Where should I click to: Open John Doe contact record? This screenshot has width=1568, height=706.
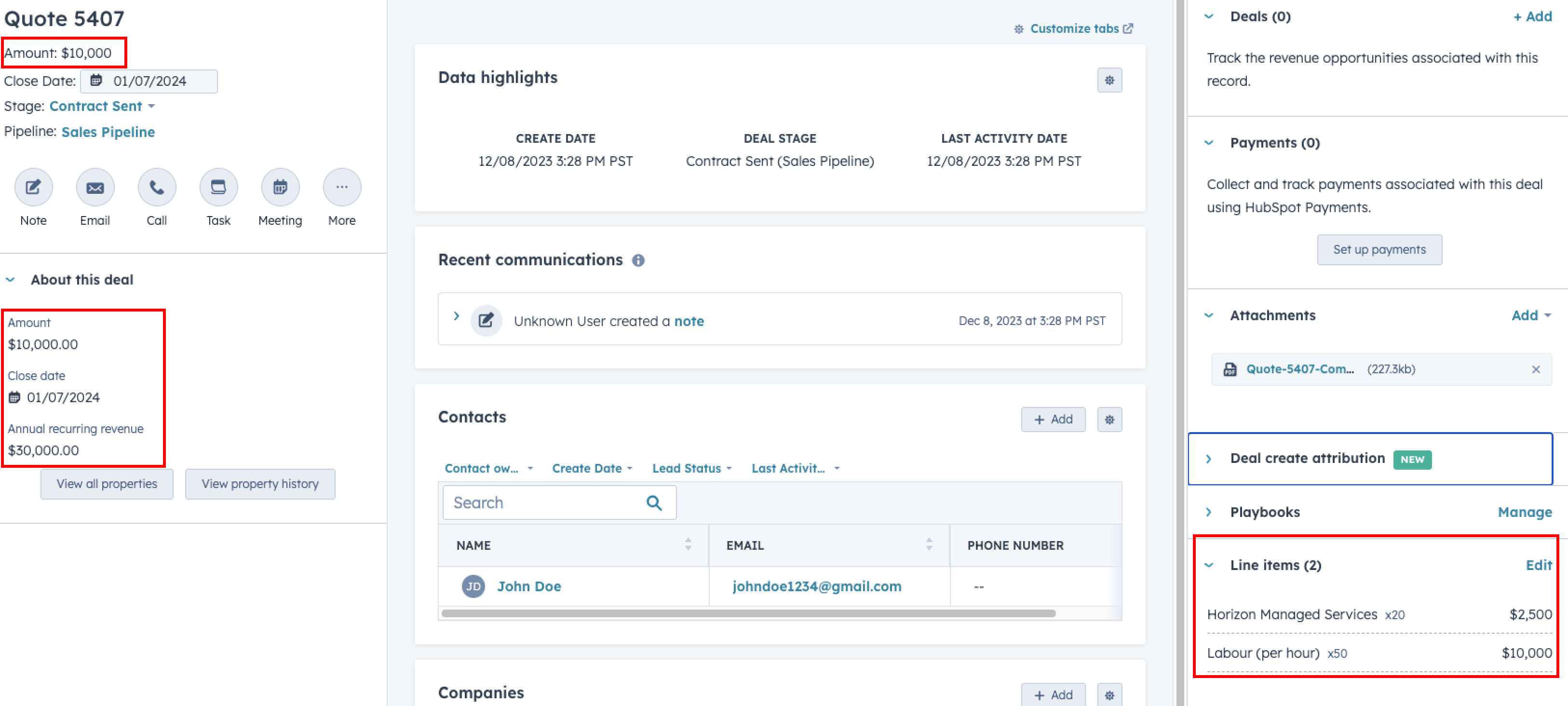(x=529, y=586)
